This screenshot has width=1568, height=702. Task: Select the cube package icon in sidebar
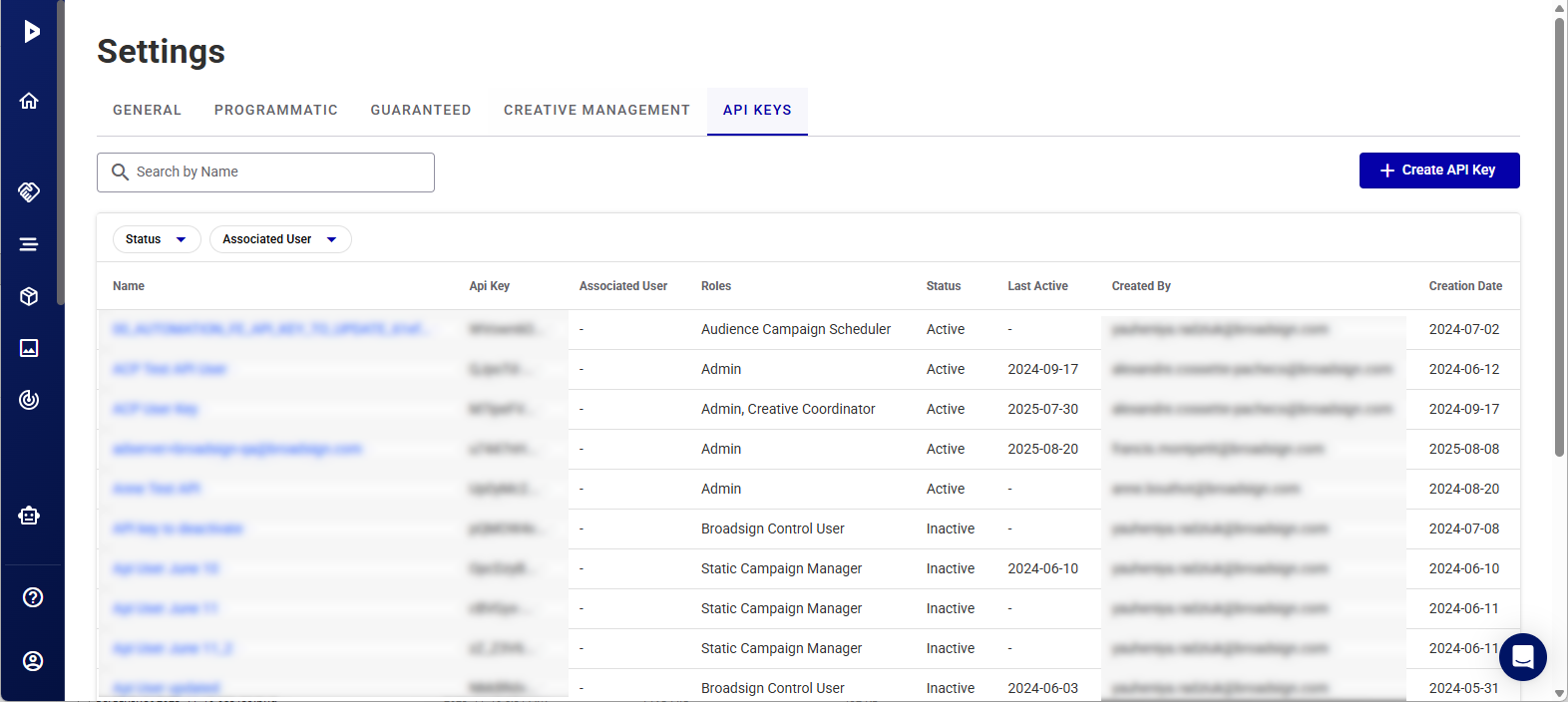[x=29, y=296]
